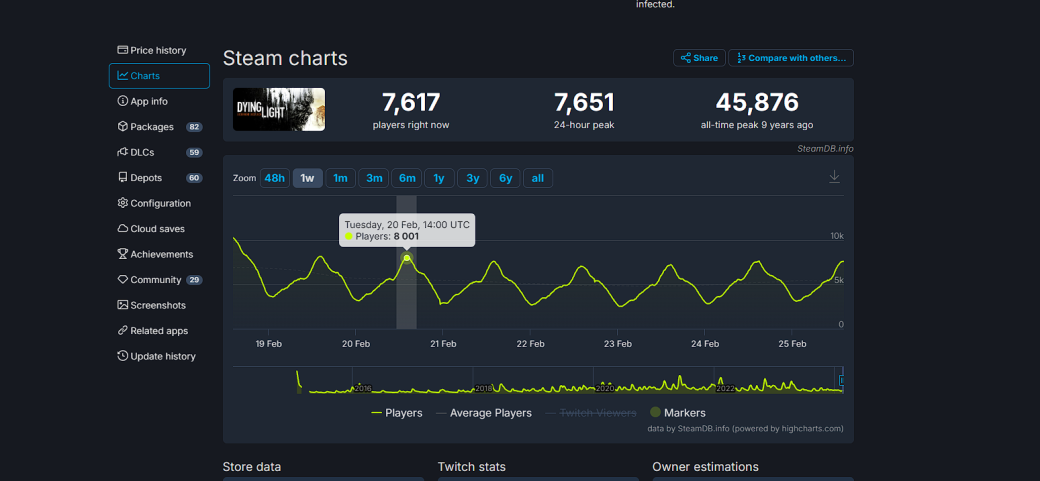Click the highlighted 20 Feb data point
The height and width of the screenshot is (481, 1040).
(407, 257)
